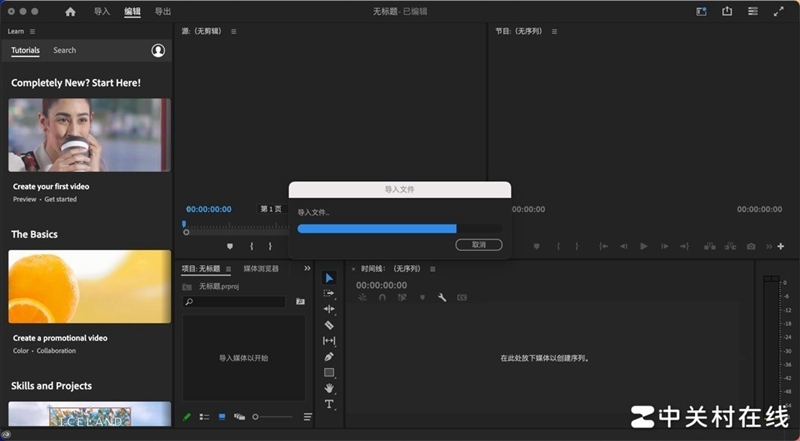Click the Home icon in top bar

[70, 12]
